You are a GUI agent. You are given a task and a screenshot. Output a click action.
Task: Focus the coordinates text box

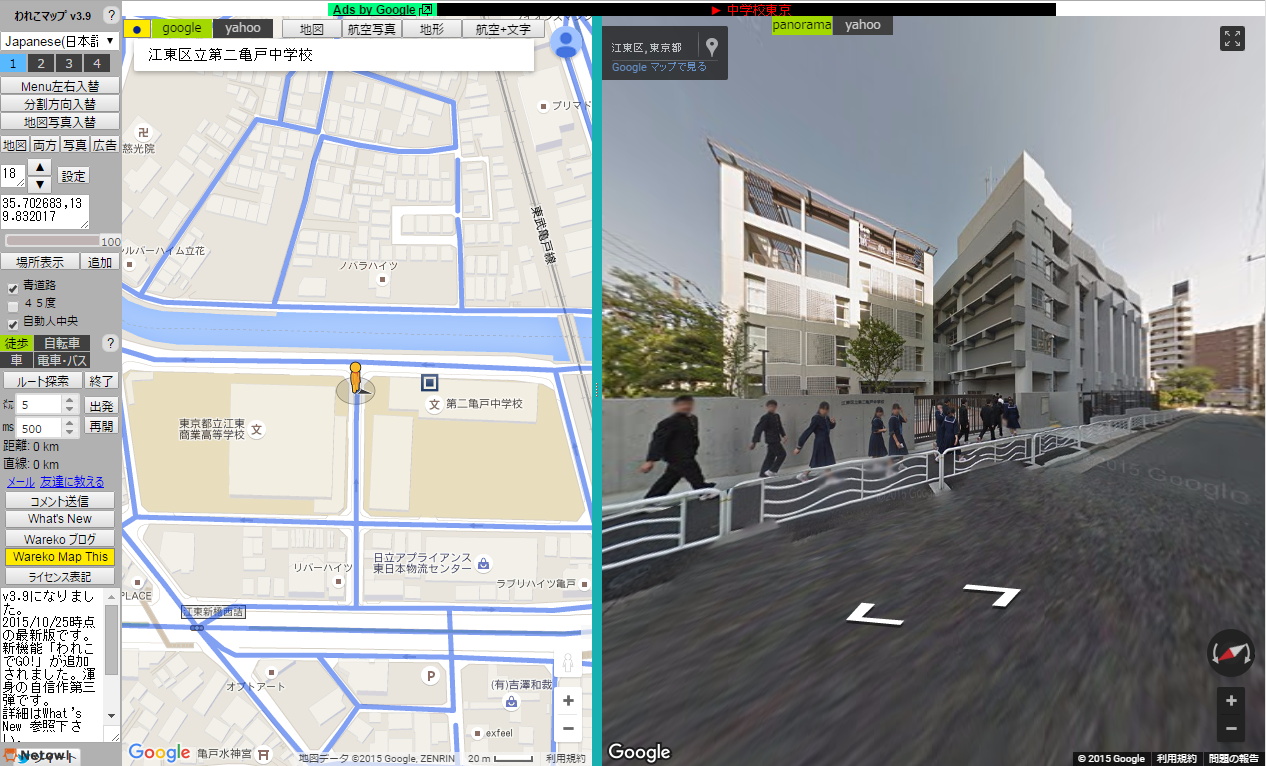45,211
